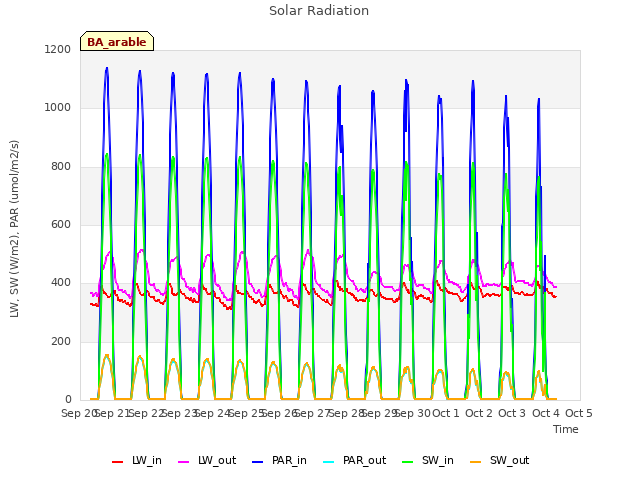The image size is (640, 480).
Task: Select the PAR_out legend label
Action: click(364, 460)
